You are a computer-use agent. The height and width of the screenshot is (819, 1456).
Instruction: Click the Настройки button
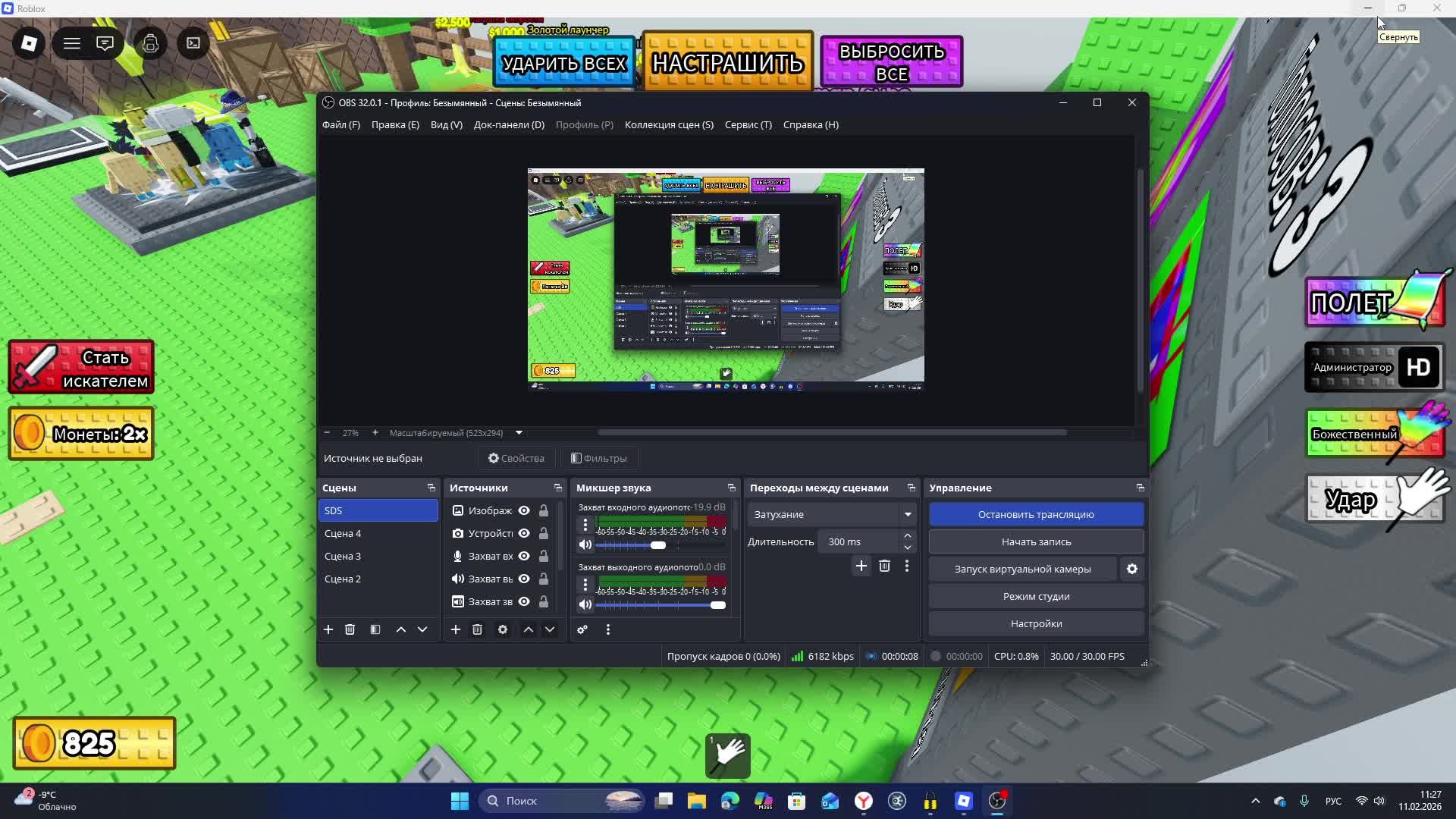1036,623
